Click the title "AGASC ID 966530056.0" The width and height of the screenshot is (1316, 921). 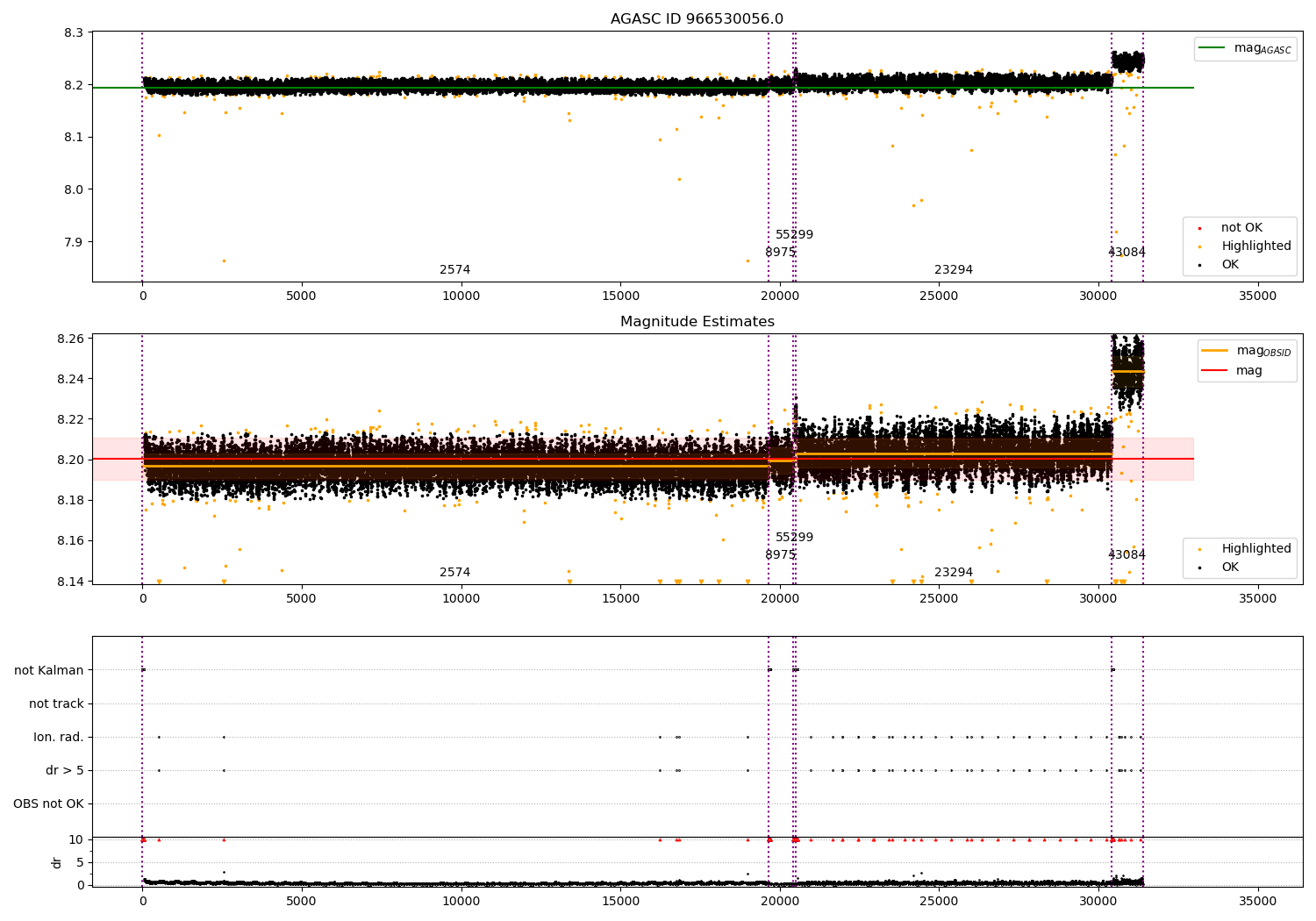(x=697, y=19)
